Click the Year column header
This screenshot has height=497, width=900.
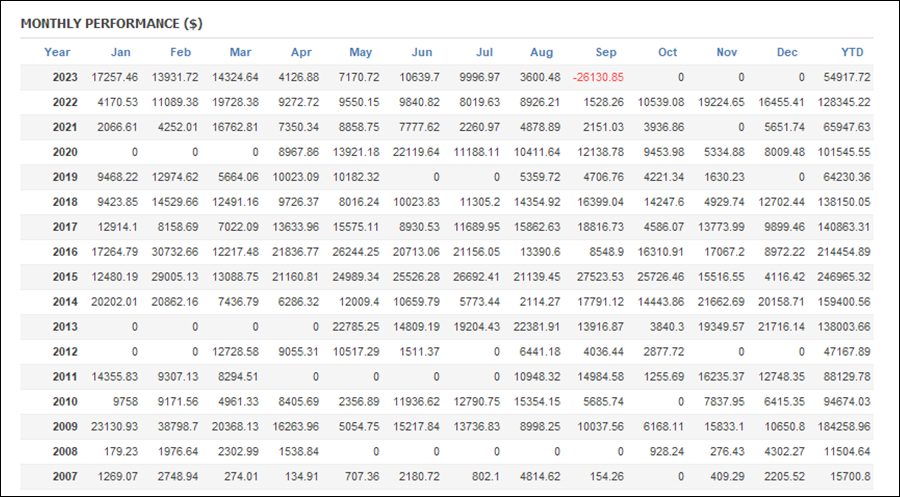[x=57, y=52]
